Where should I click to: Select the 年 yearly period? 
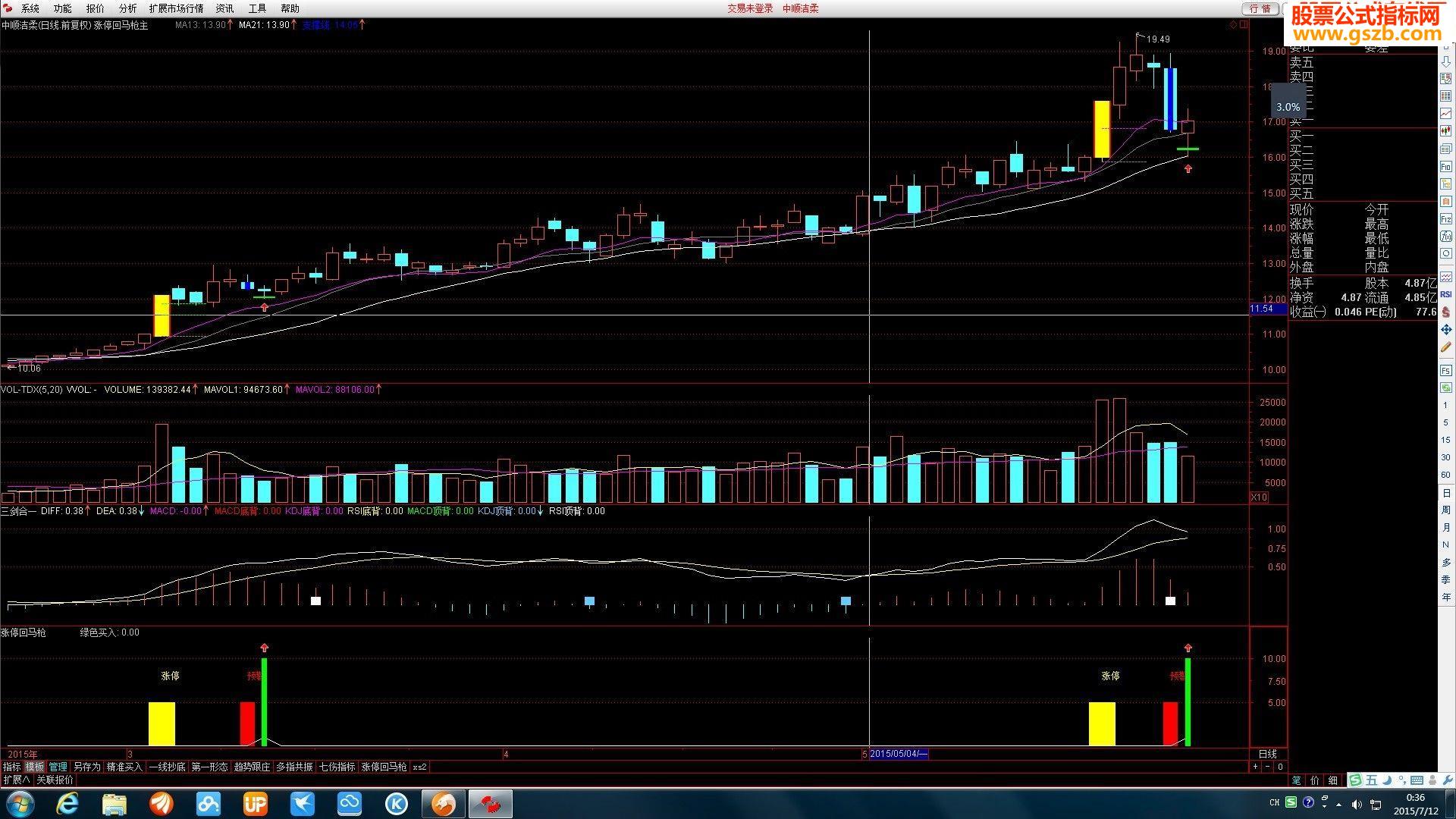pyautogui.click(x=1446, y=598)
